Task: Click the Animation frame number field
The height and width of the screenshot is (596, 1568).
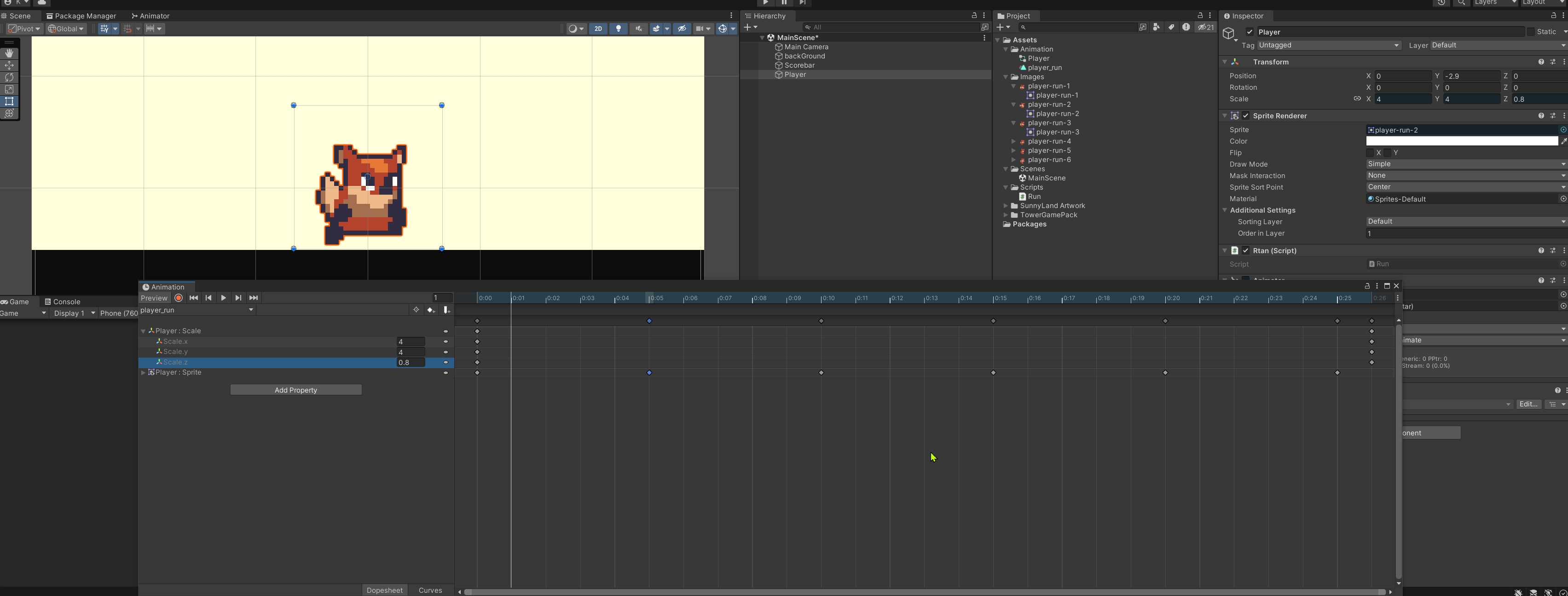Action: (442, 298)
